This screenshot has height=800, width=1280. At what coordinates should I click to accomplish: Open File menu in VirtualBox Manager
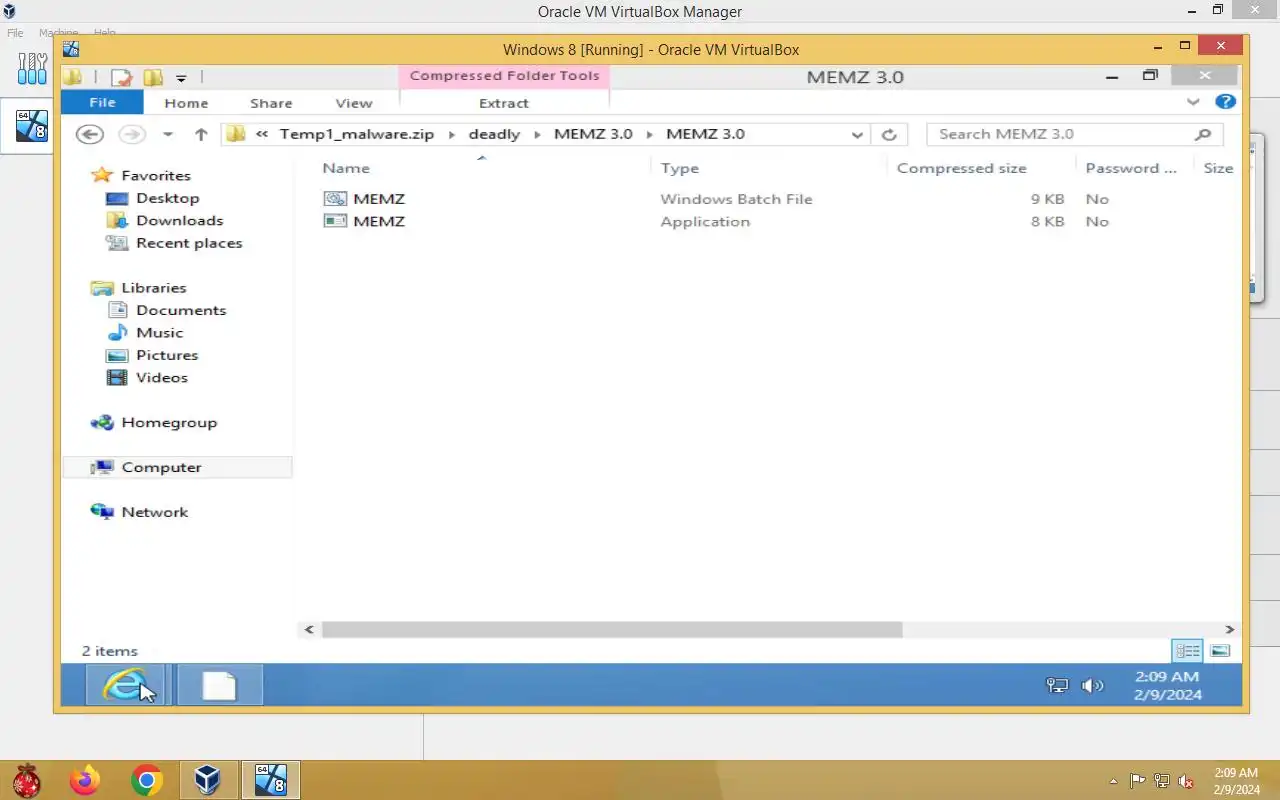15,33
